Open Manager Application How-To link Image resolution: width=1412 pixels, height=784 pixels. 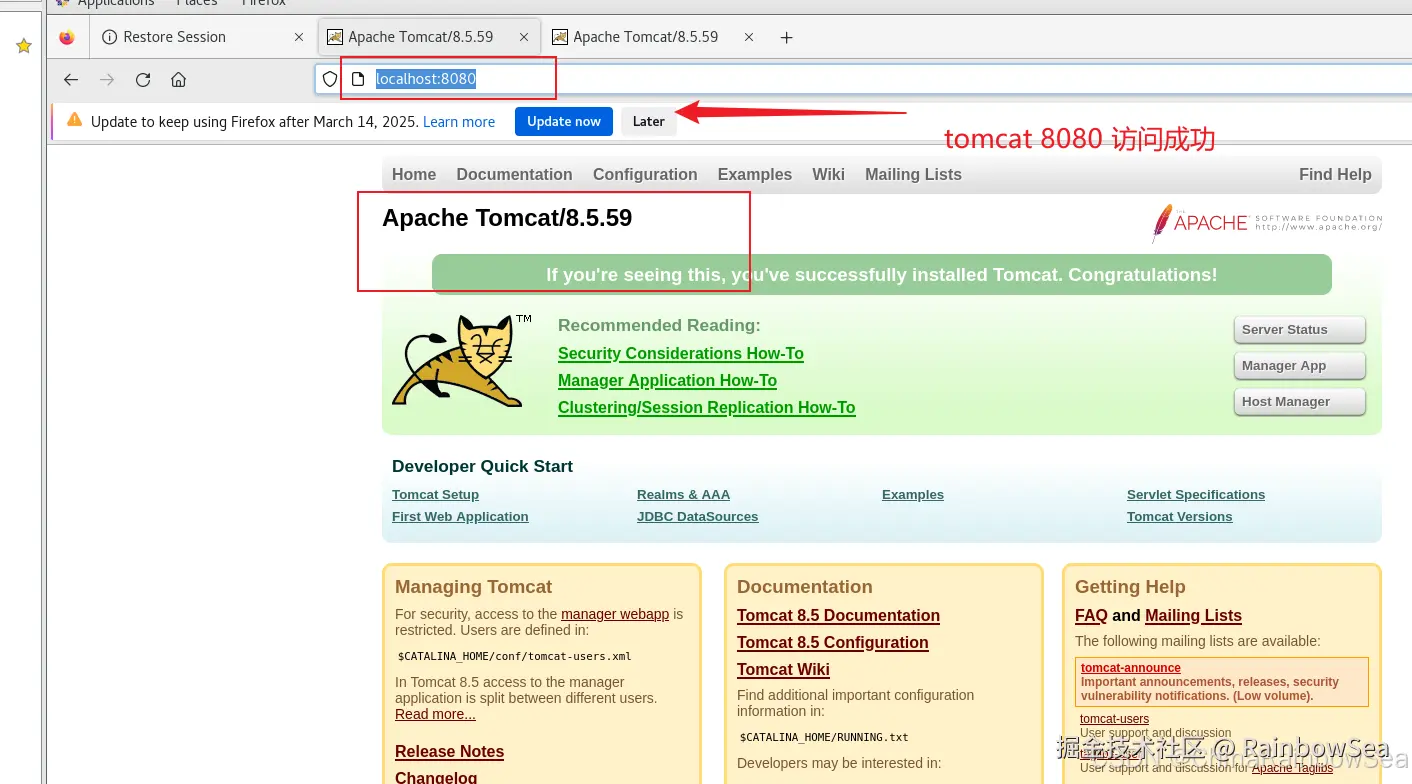click(x=667, y=380)
